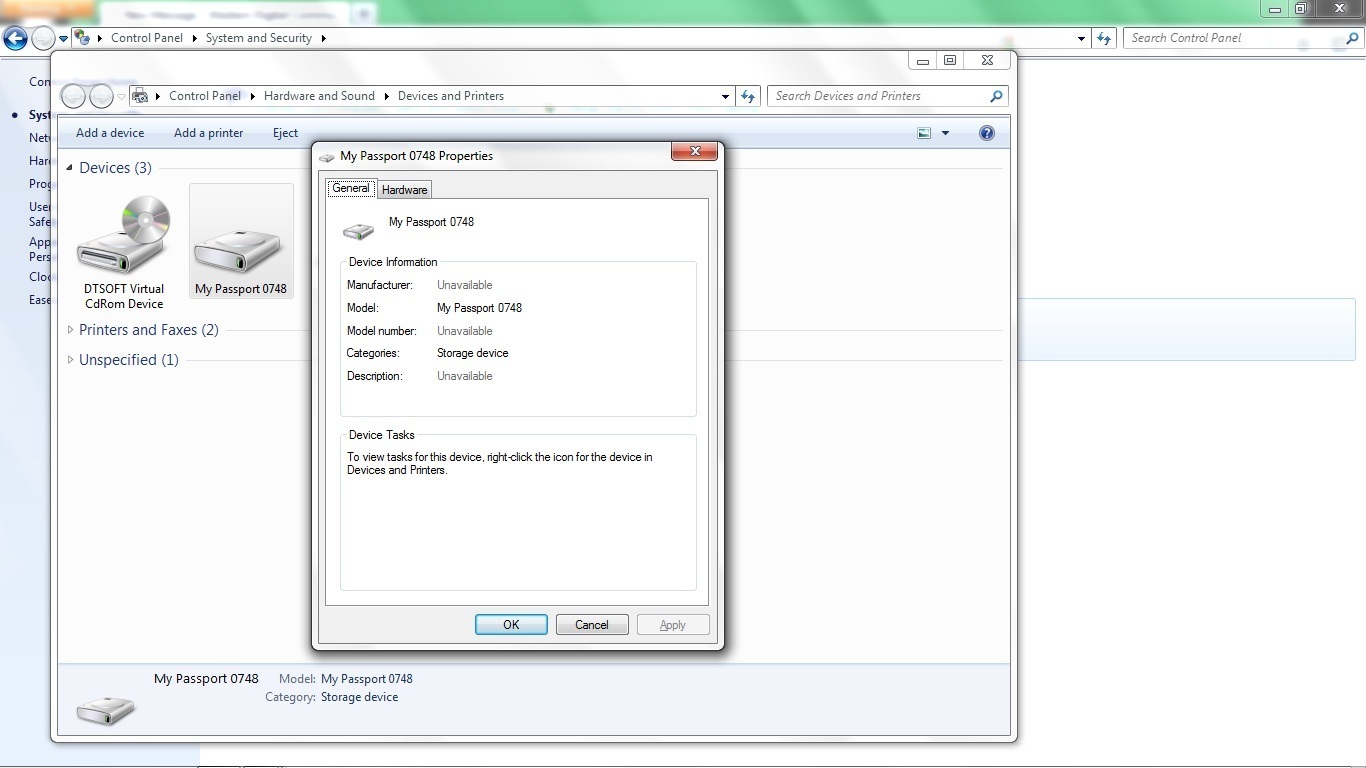
Task: Click 'Storage device' category in details pane
Action: [x=359, y=697]
